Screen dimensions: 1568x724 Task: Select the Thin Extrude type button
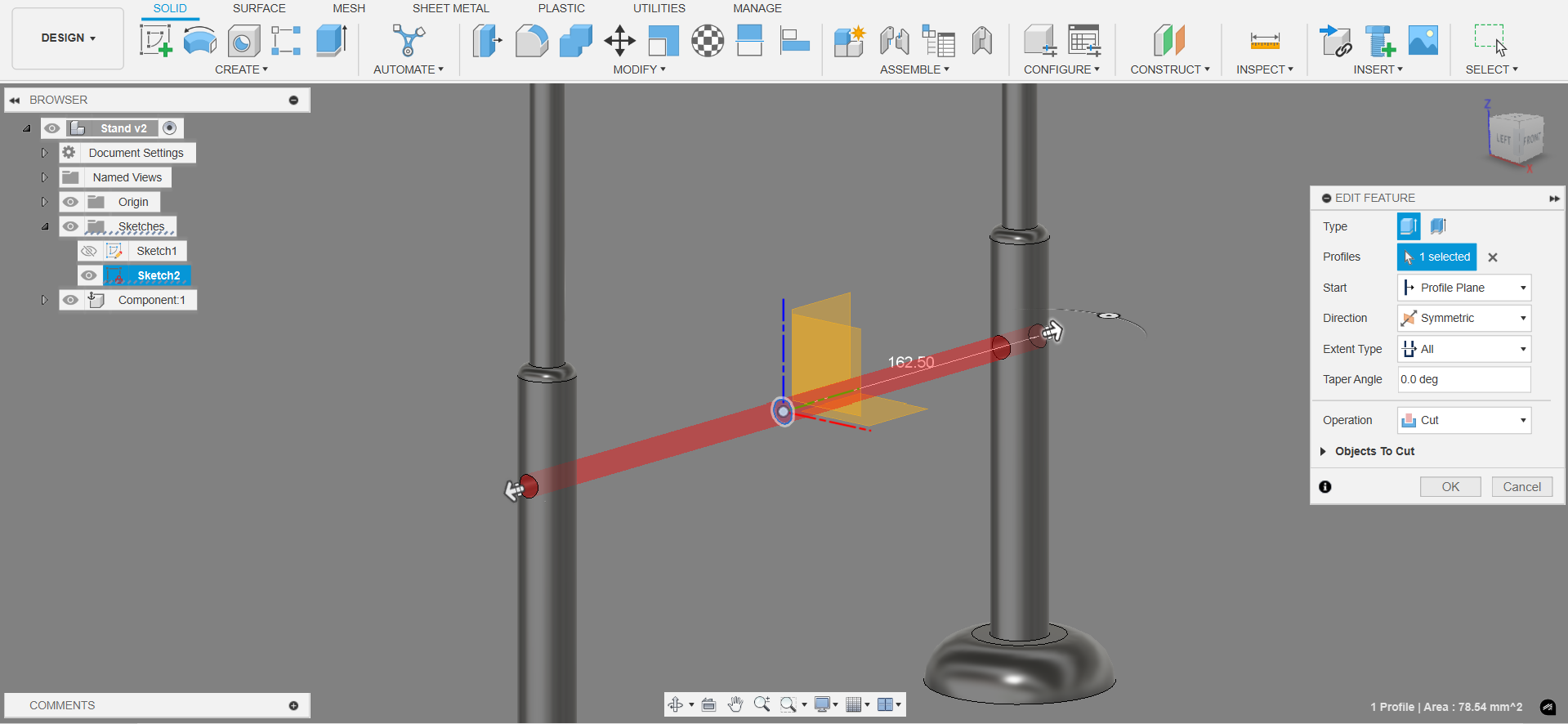pyautogui.click(x=1438, y=226)
